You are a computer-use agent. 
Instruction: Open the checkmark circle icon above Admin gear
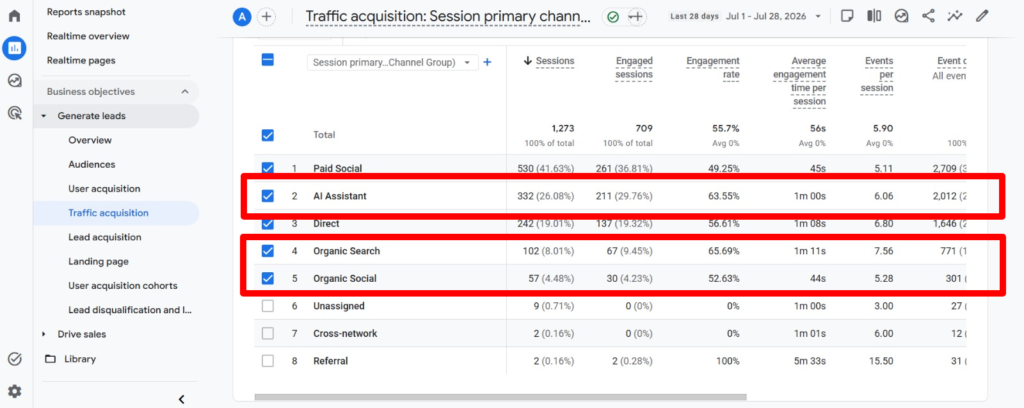(x=14, y=359)
